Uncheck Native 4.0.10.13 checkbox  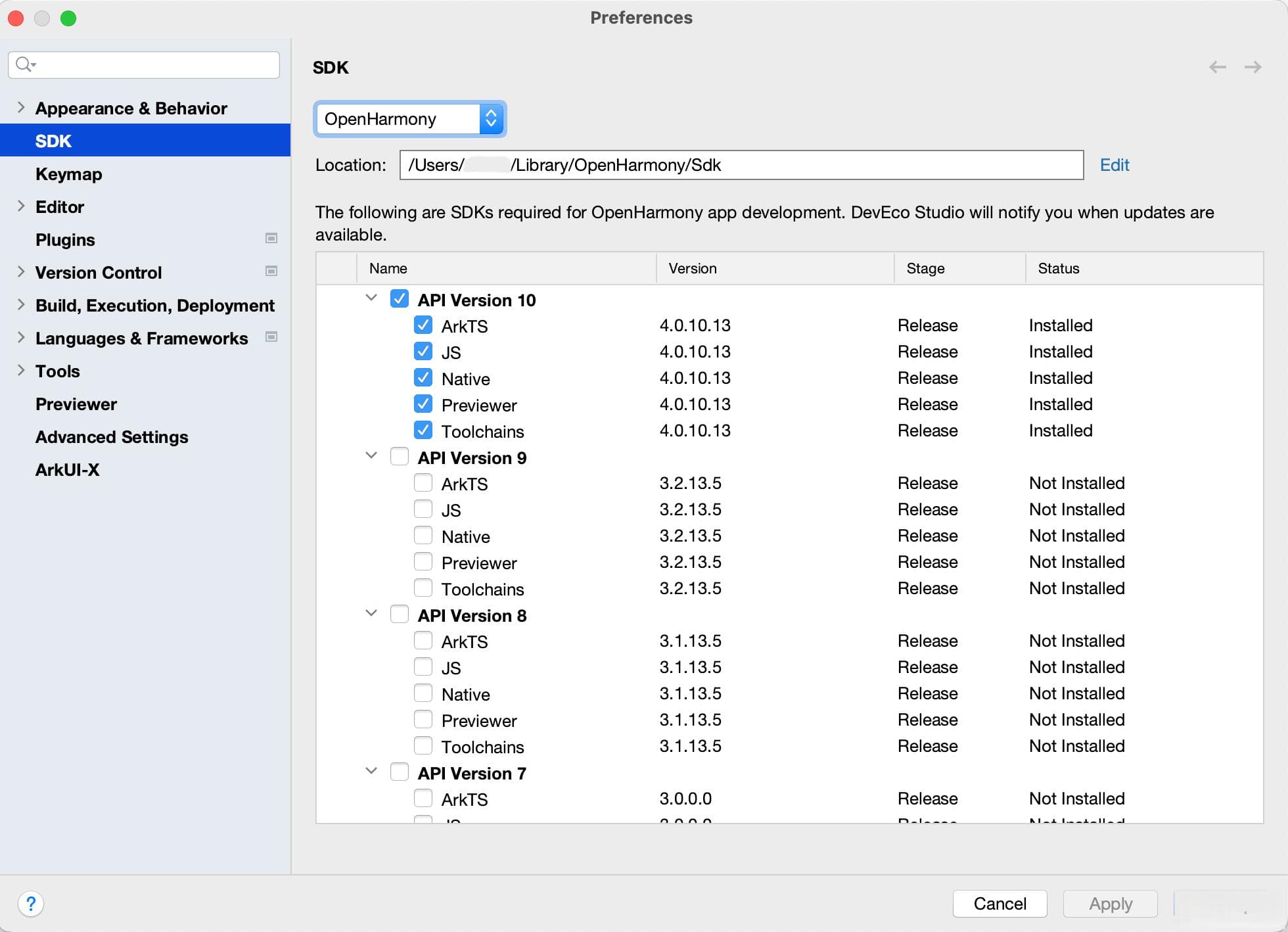pos(423,378)
